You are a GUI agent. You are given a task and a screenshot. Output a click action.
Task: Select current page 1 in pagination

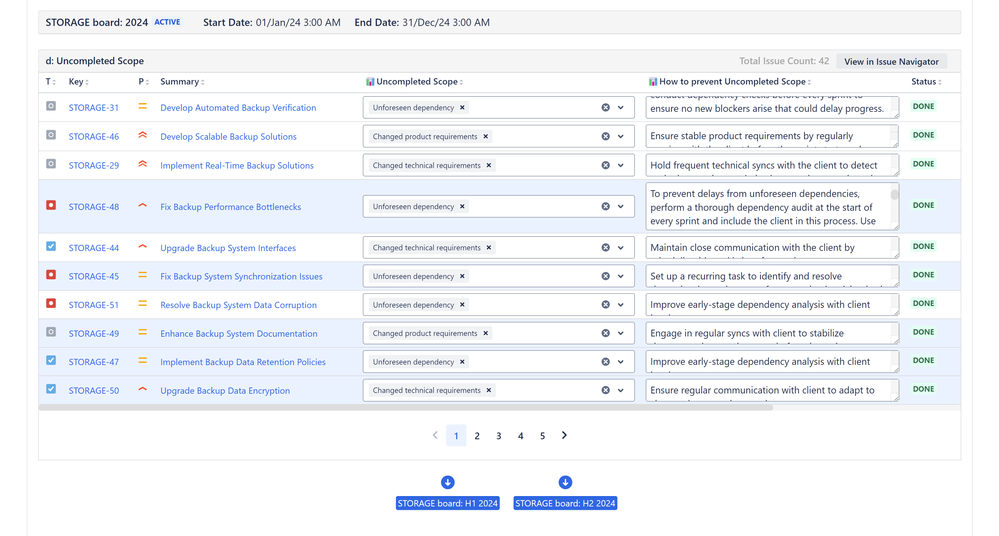[x=456, y=436]
